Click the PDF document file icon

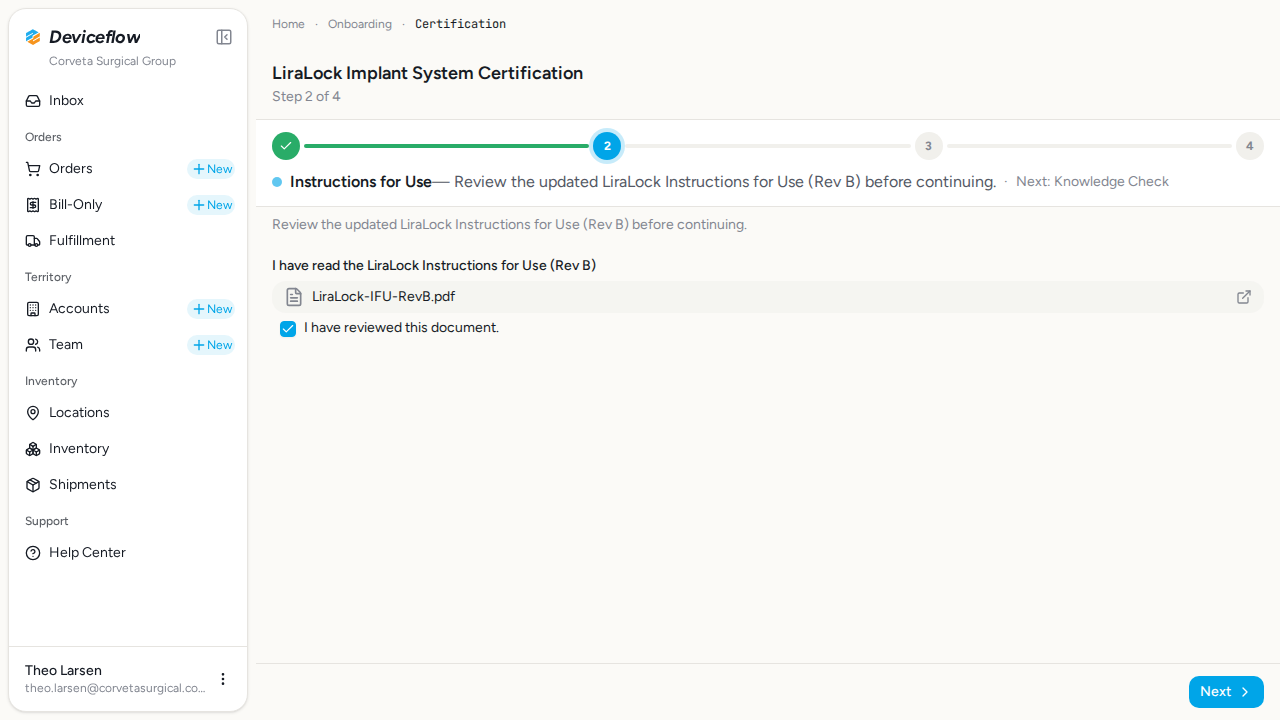coord(294,297)
